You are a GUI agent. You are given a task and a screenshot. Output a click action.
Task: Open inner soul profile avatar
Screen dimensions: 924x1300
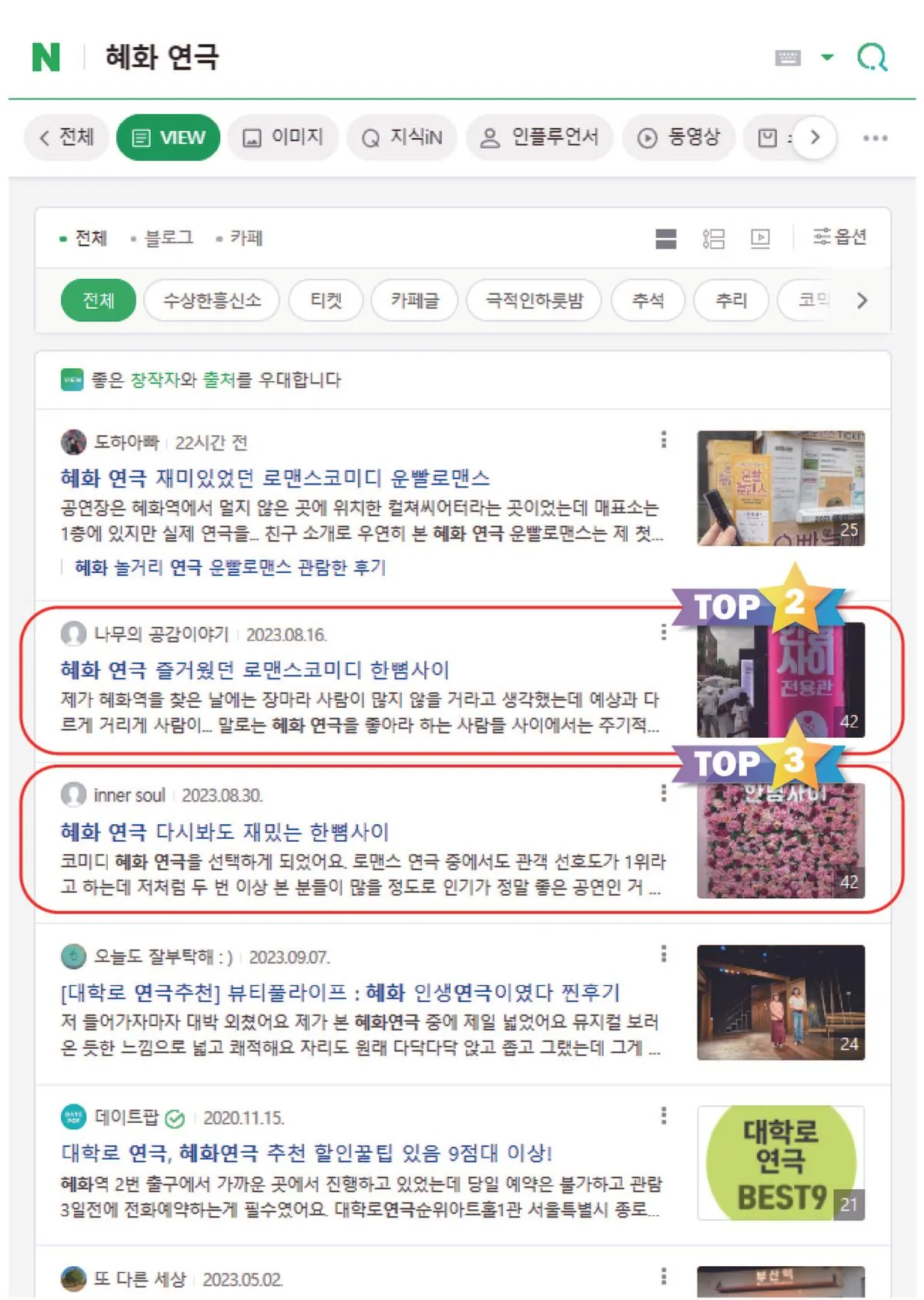click(73, 795)
